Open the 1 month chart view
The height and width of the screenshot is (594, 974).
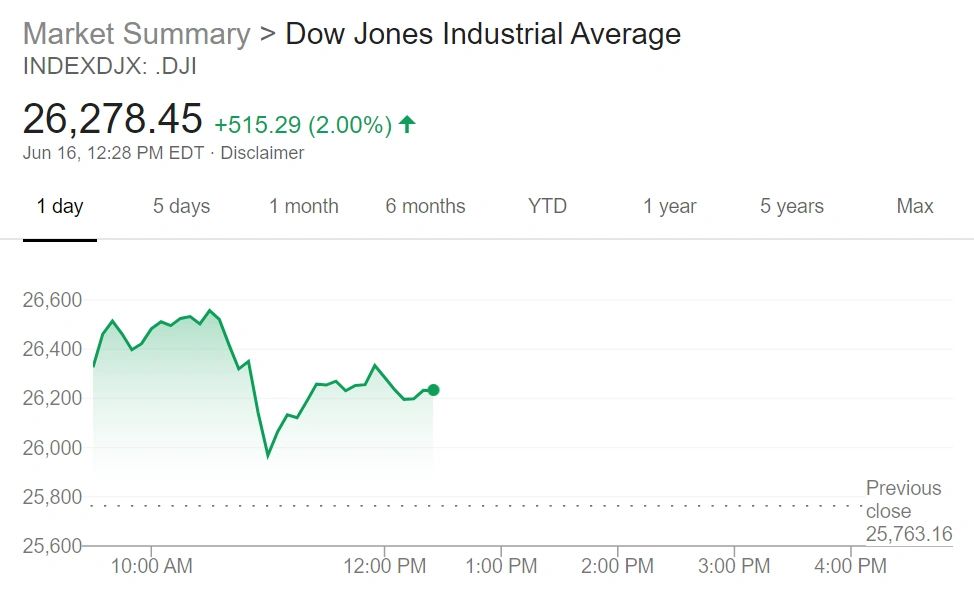[x=303, y=207]
